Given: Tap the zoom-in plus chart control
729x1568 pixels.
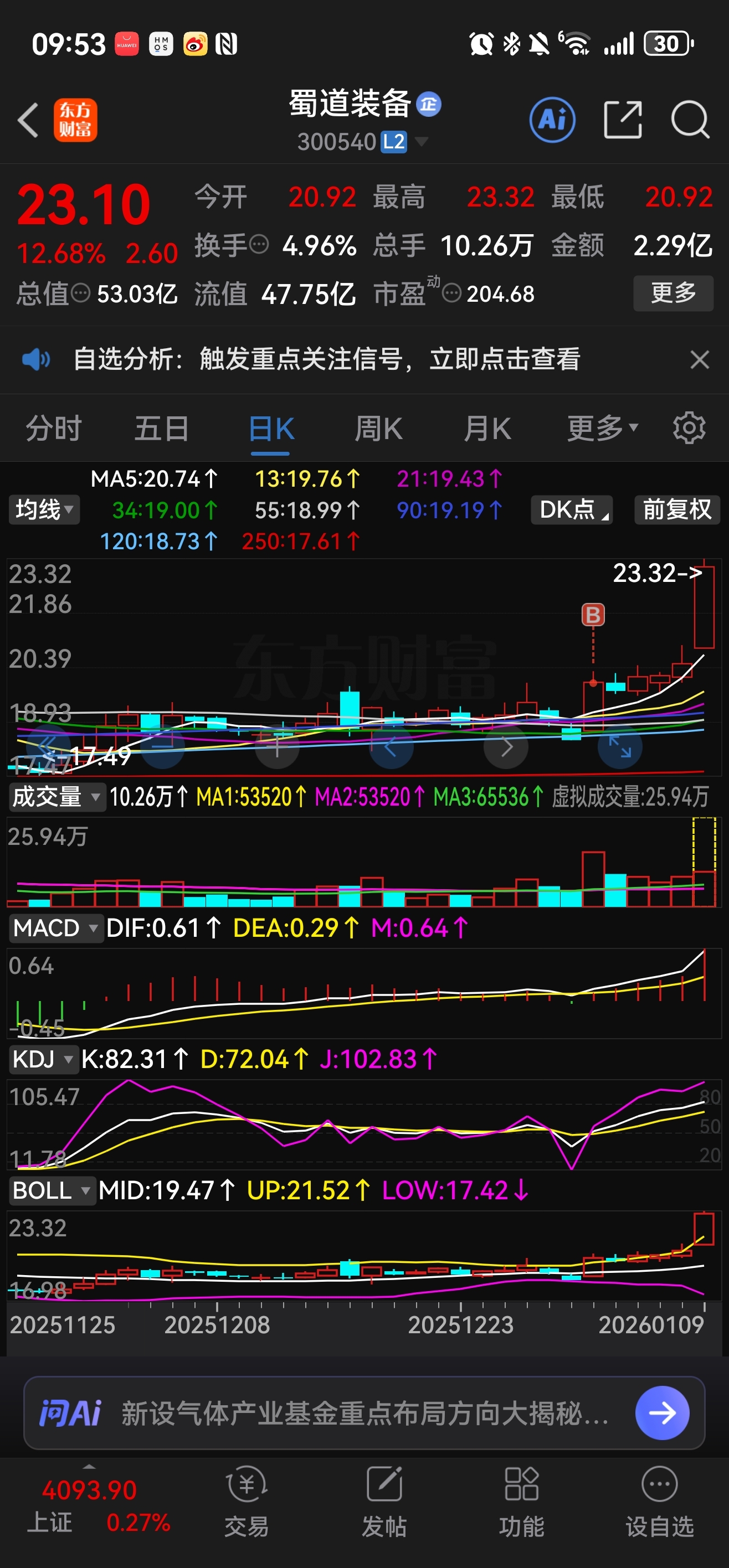Looking at the screenshot, I should click(277, 746).
